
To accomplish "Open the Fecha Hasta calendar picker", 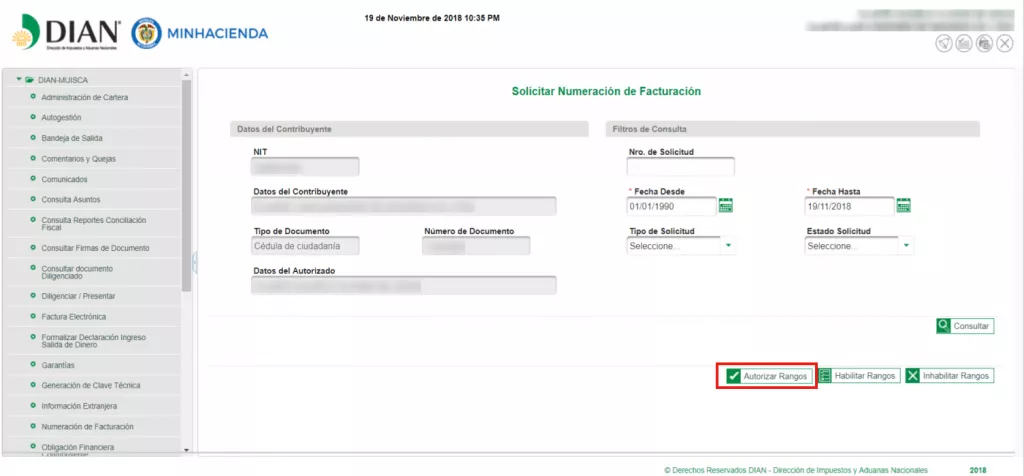I will (x=903, y=206).
